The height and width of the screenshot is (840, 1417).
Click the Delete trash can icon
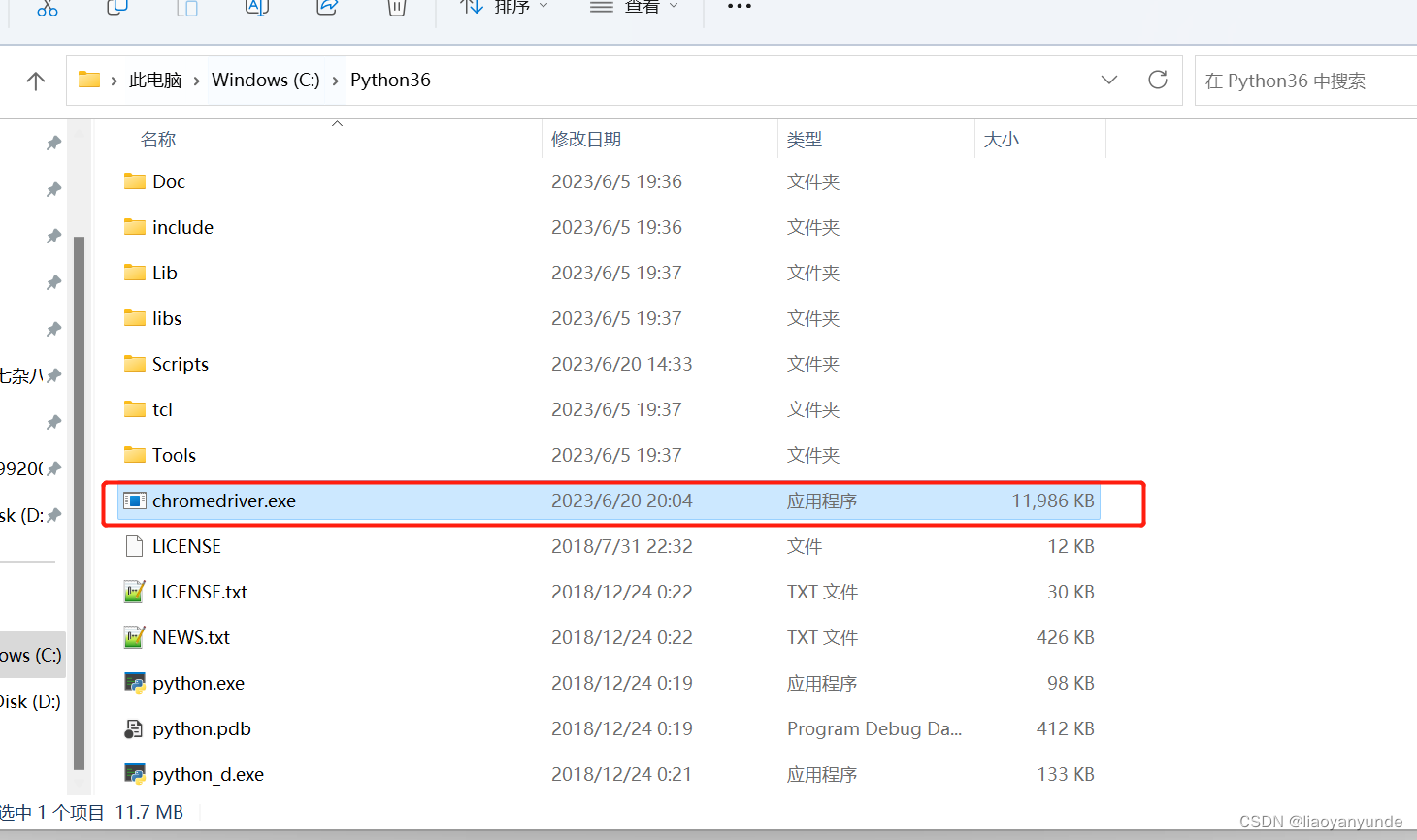pos(397,8)
